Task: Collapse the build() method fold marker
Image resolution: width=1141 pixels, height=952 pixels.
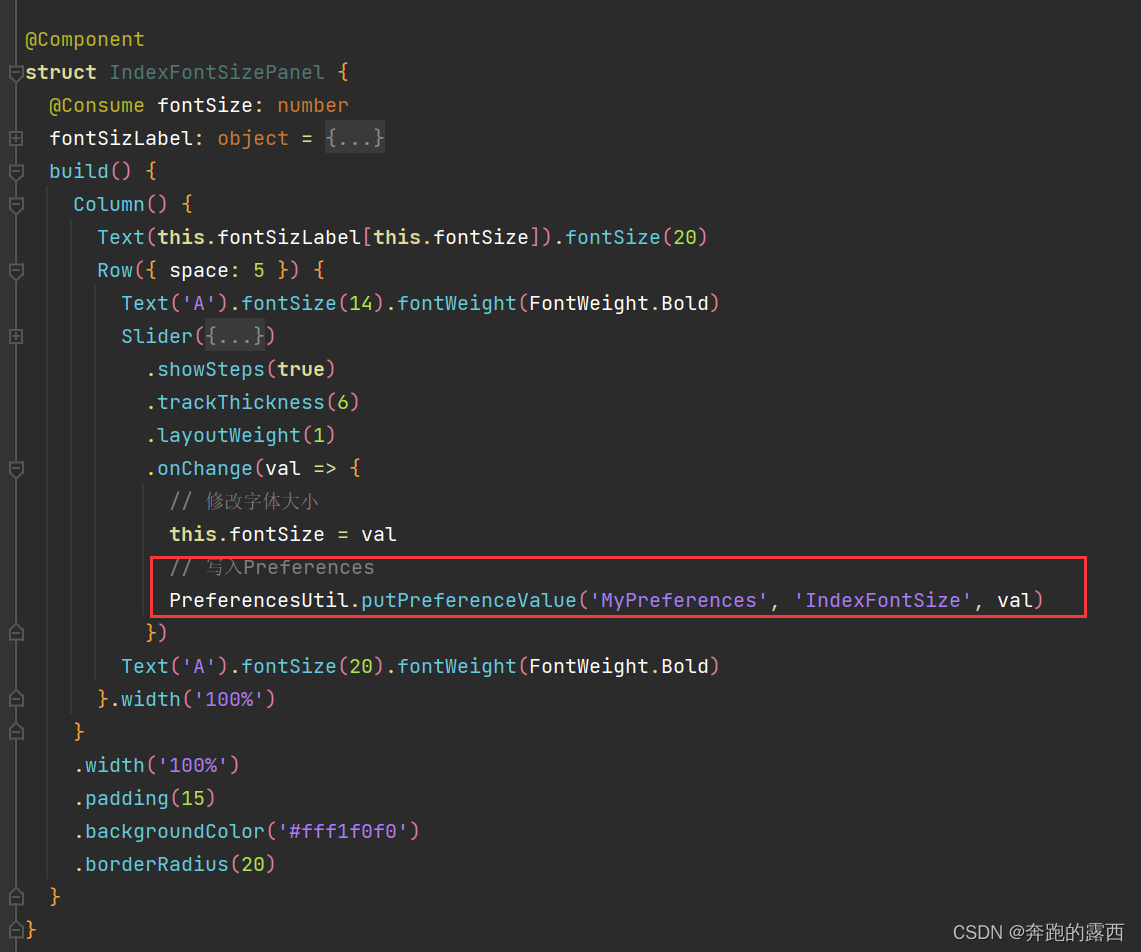Action: 16,171
